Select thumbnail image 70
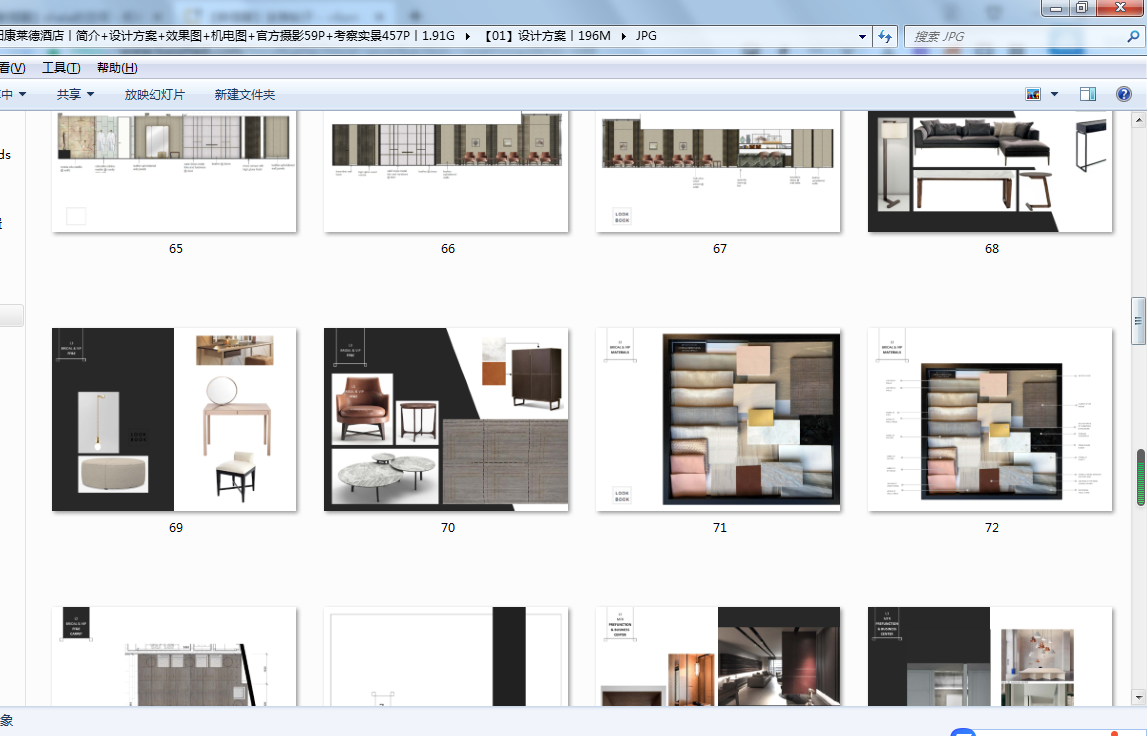The height and width of the screenshot is (736, 1147). point(446,419)
